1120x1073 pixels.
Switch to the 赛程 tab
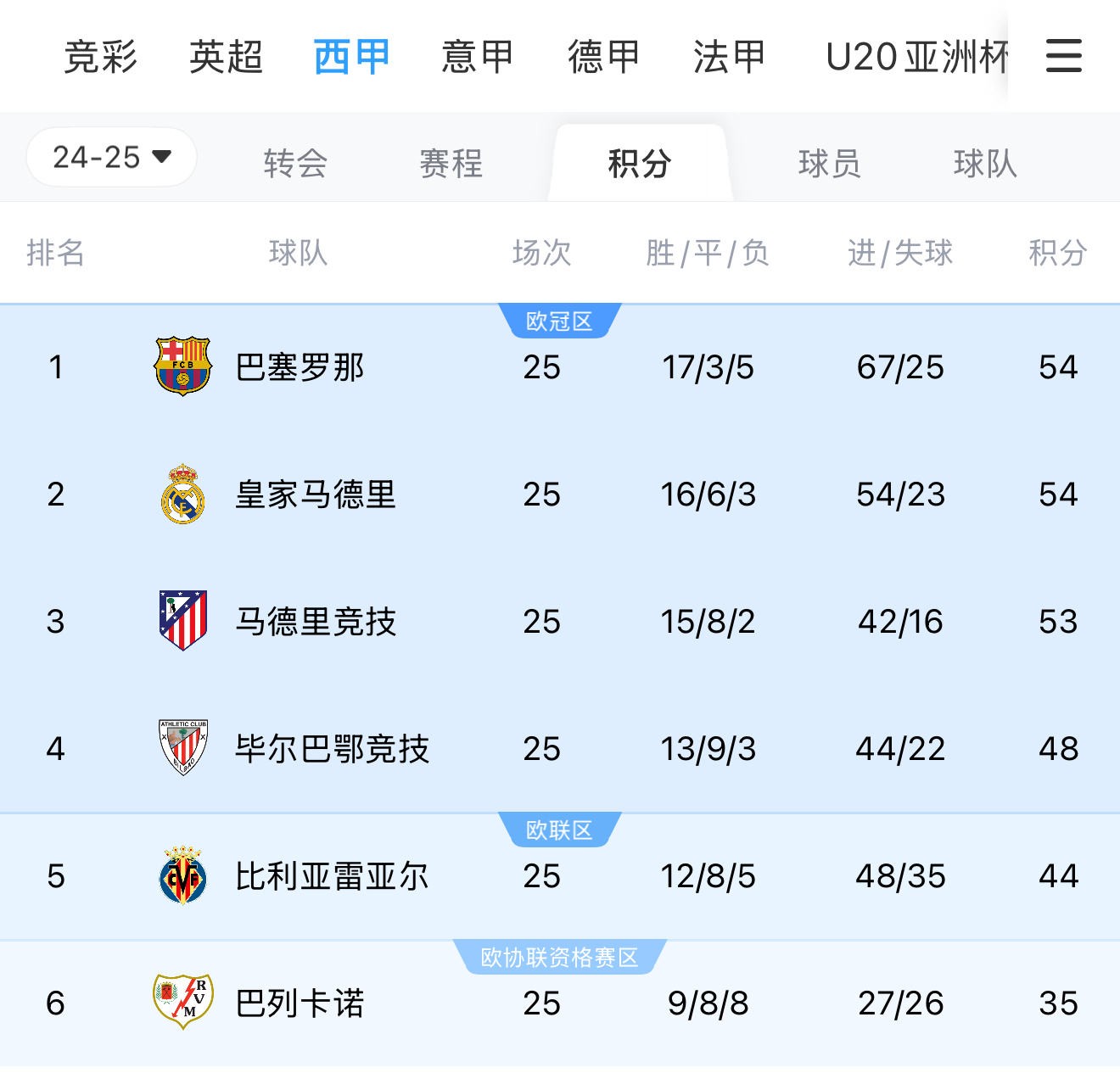[x=450, y=164]
